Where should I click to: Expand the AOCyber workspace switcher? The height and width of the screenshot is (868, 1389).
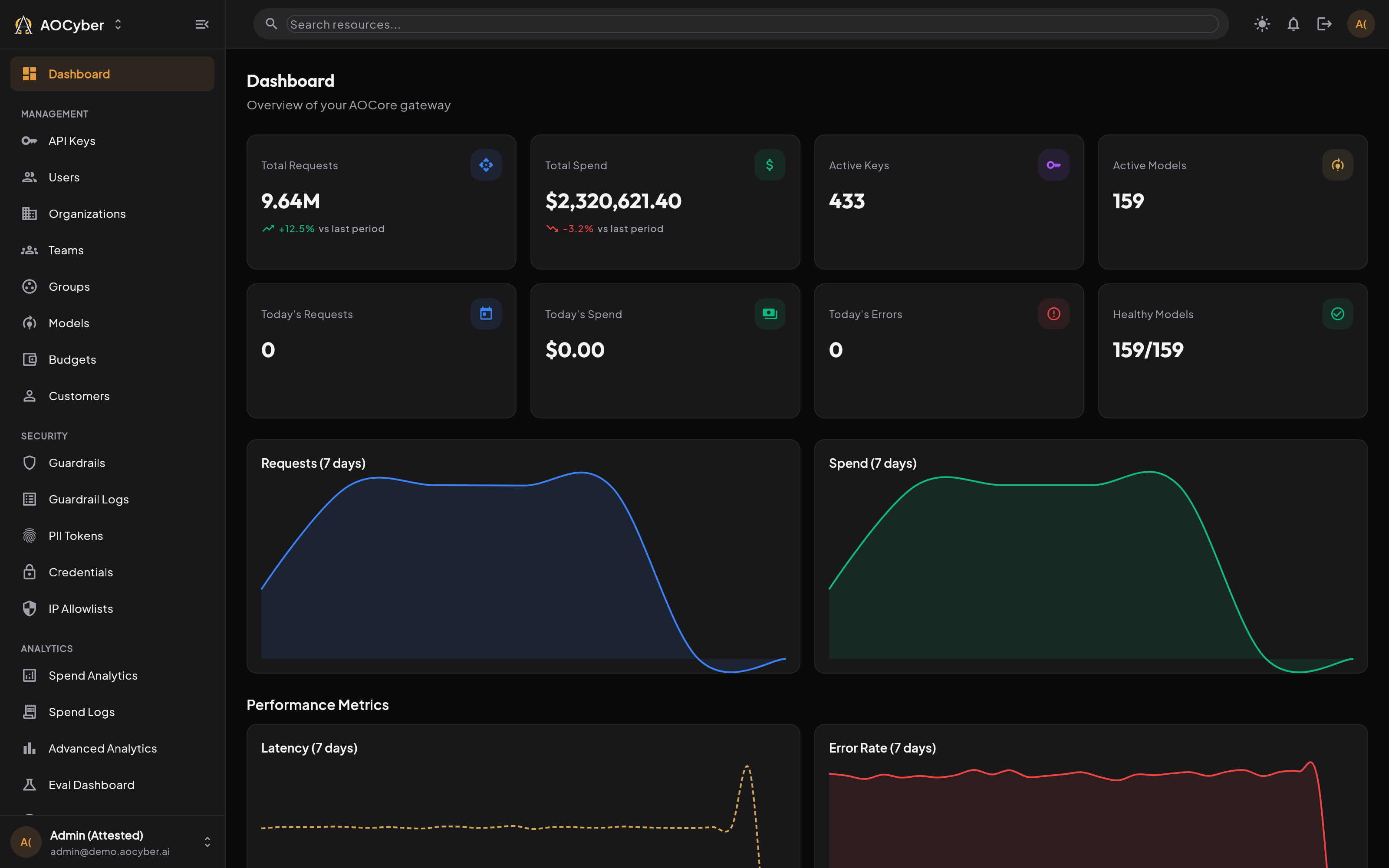[x=118, y=24]
